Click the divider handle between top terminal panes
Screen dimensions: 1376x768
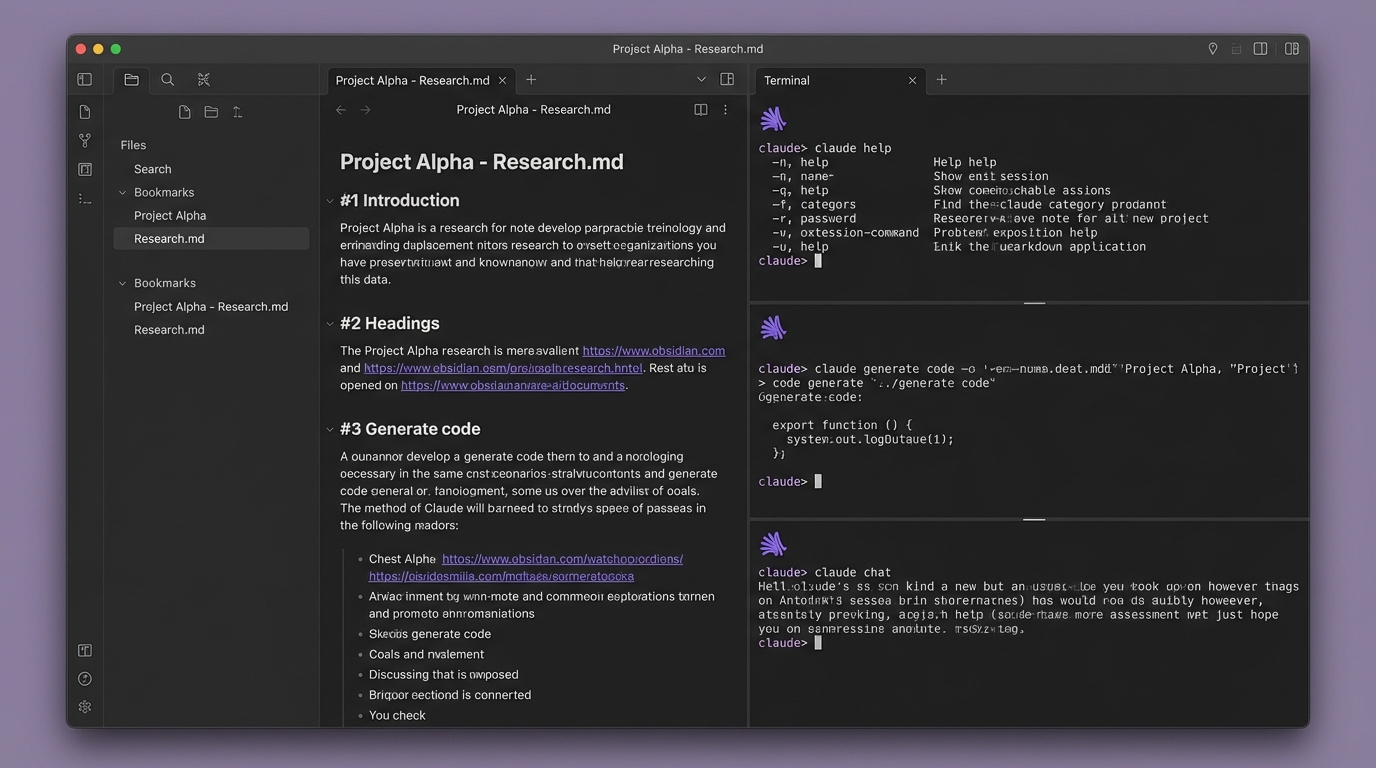[1034, 302]
